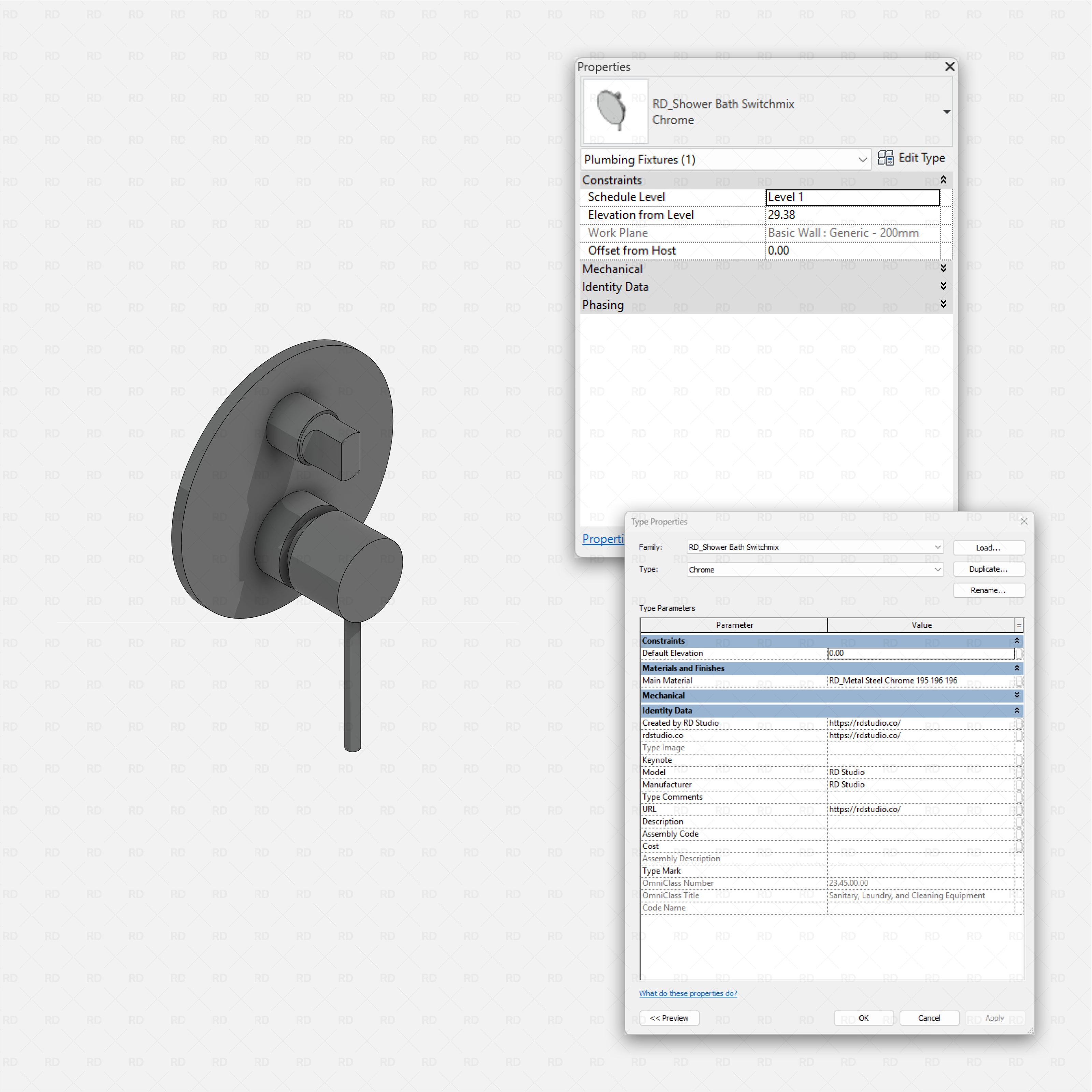The image size is (1092, 1092).
Task: Click the Manufacturer value RD Studio
Action: tap(921, 785)
